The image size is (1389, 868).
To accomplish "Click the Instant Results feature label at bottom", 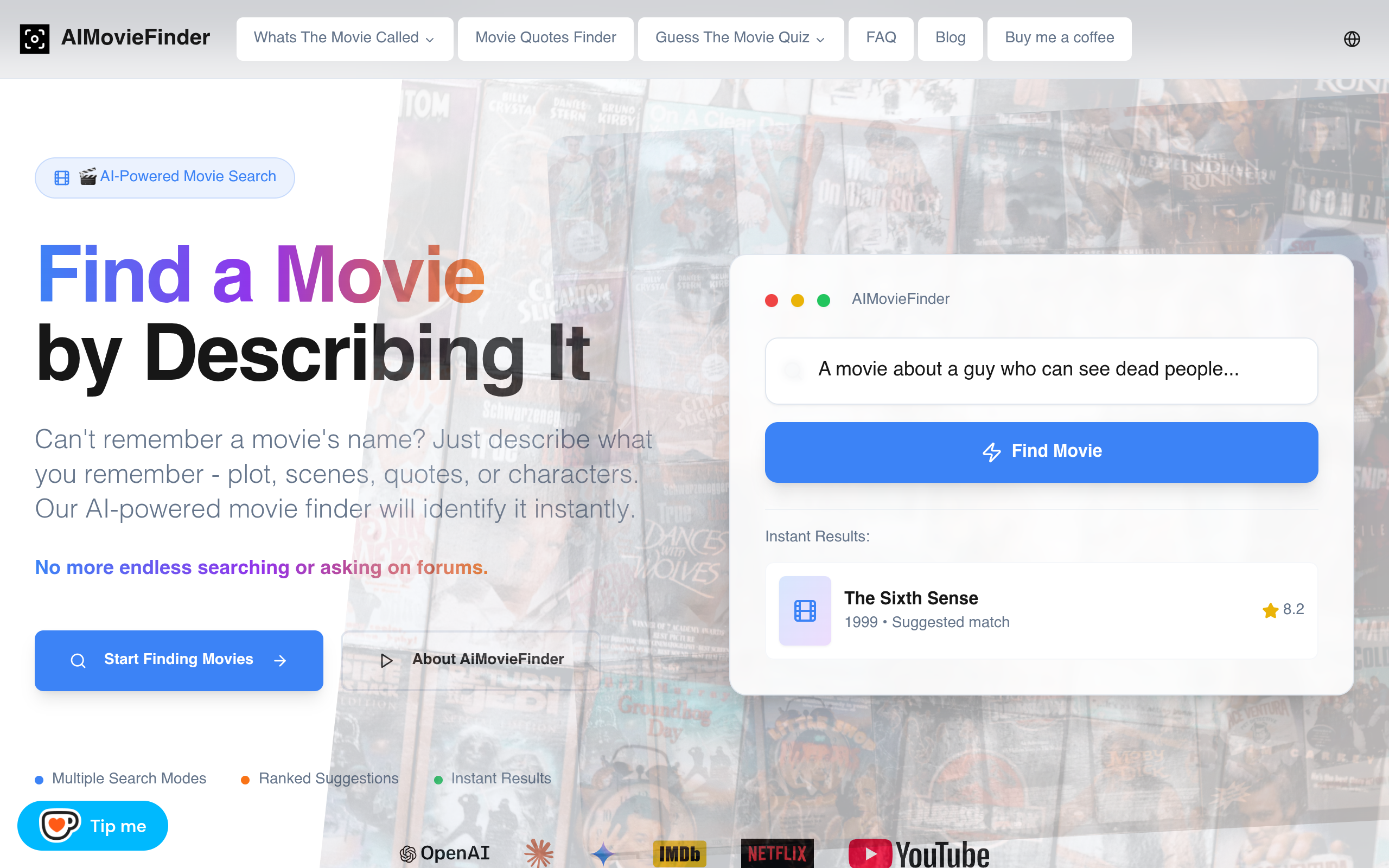I will [501, 778].
